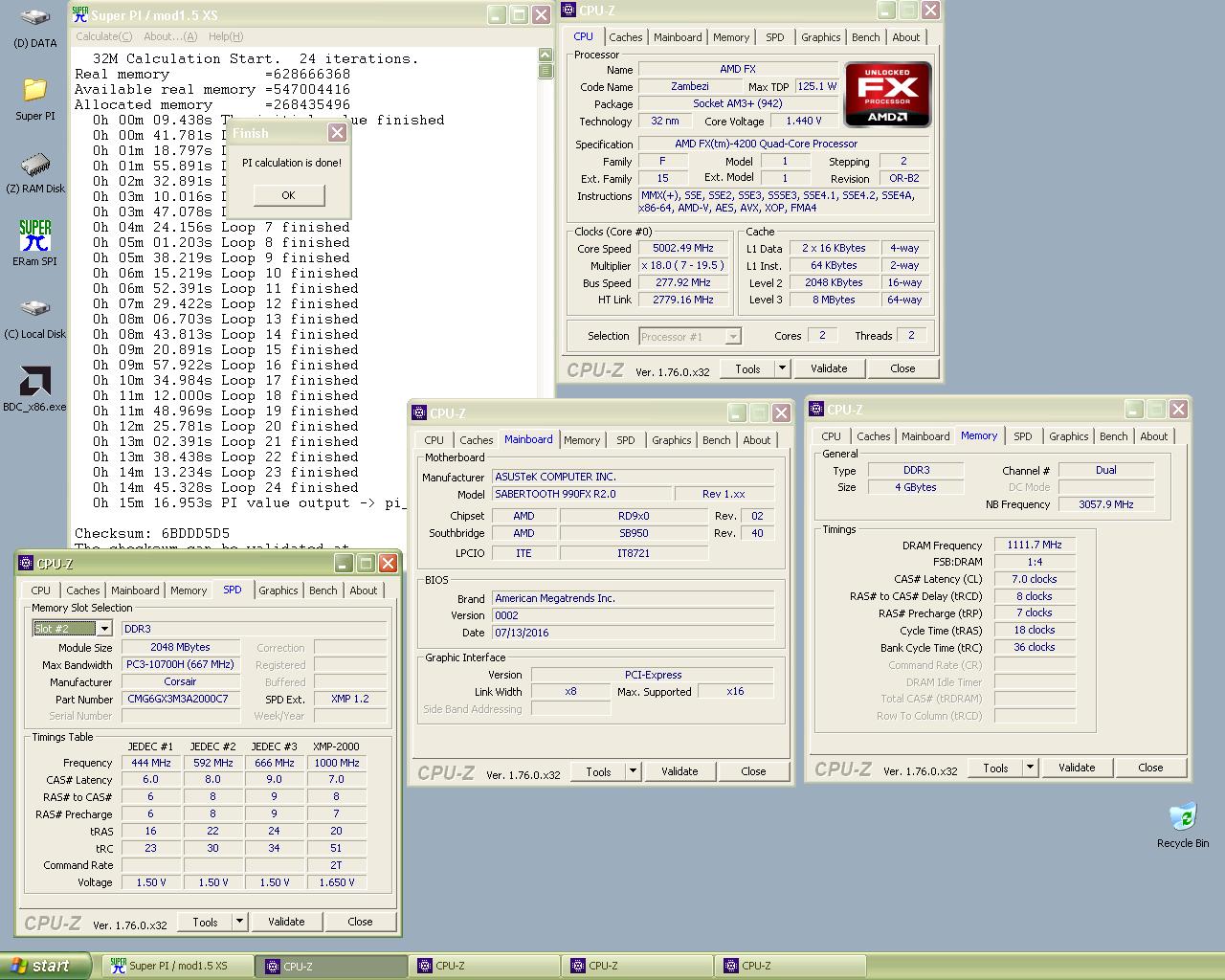Expand Tools dropdown arrow in Memory window
Screen dimensions: 1225x980
[1030, 768]
